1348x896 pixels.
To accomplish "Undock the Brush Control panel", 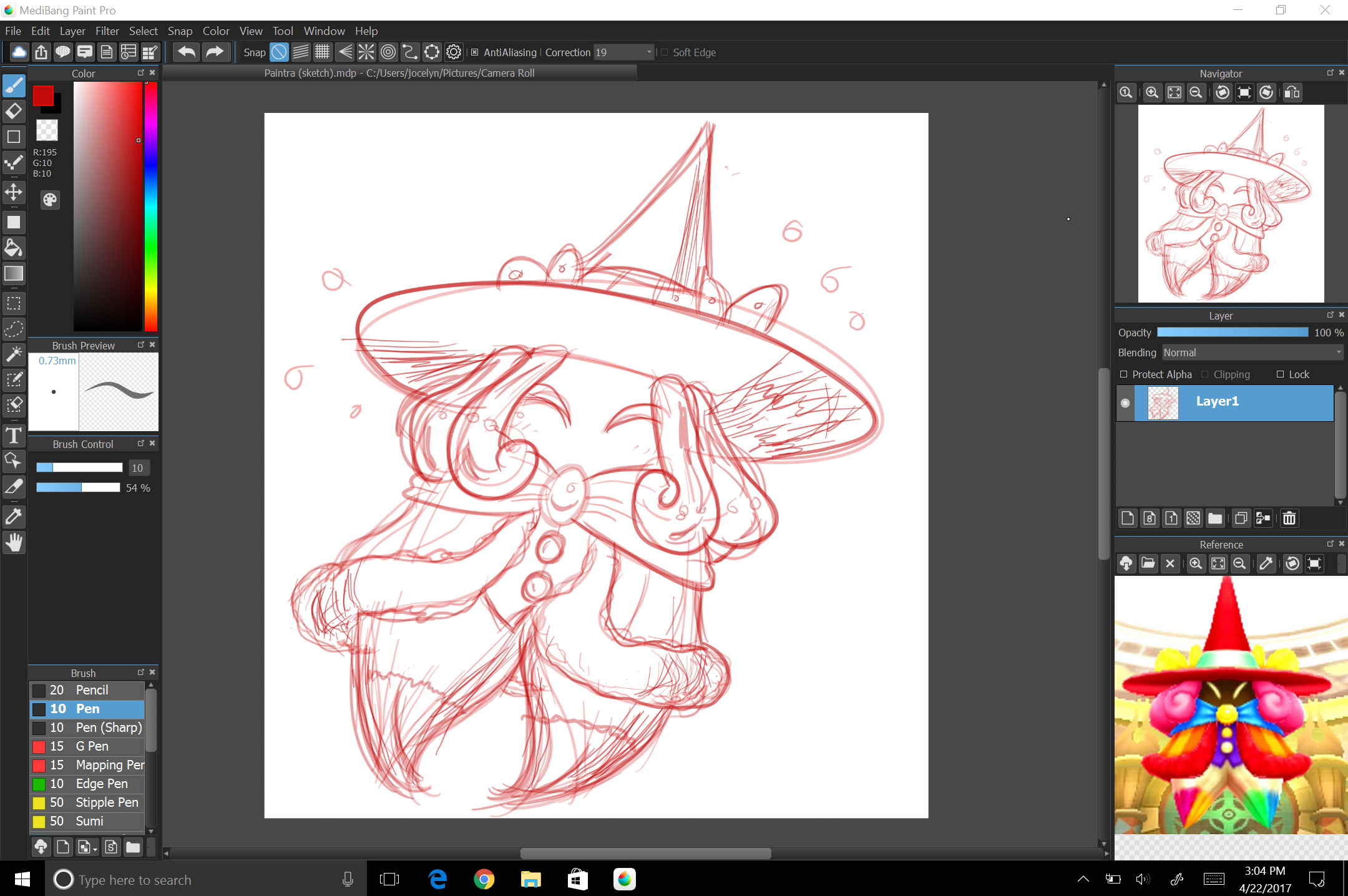I will coord(141,443).
